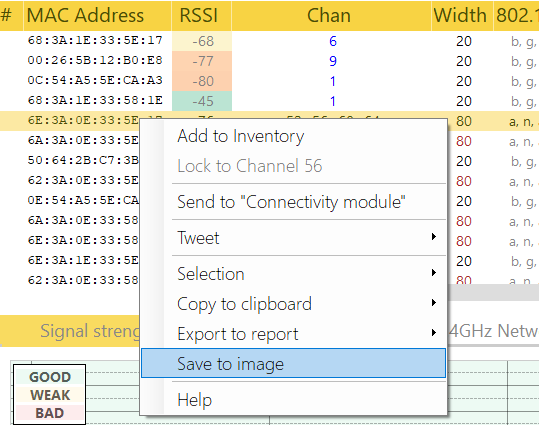Click the WEAK legend entry
The image size is (539, 425).
pos(50,395)
